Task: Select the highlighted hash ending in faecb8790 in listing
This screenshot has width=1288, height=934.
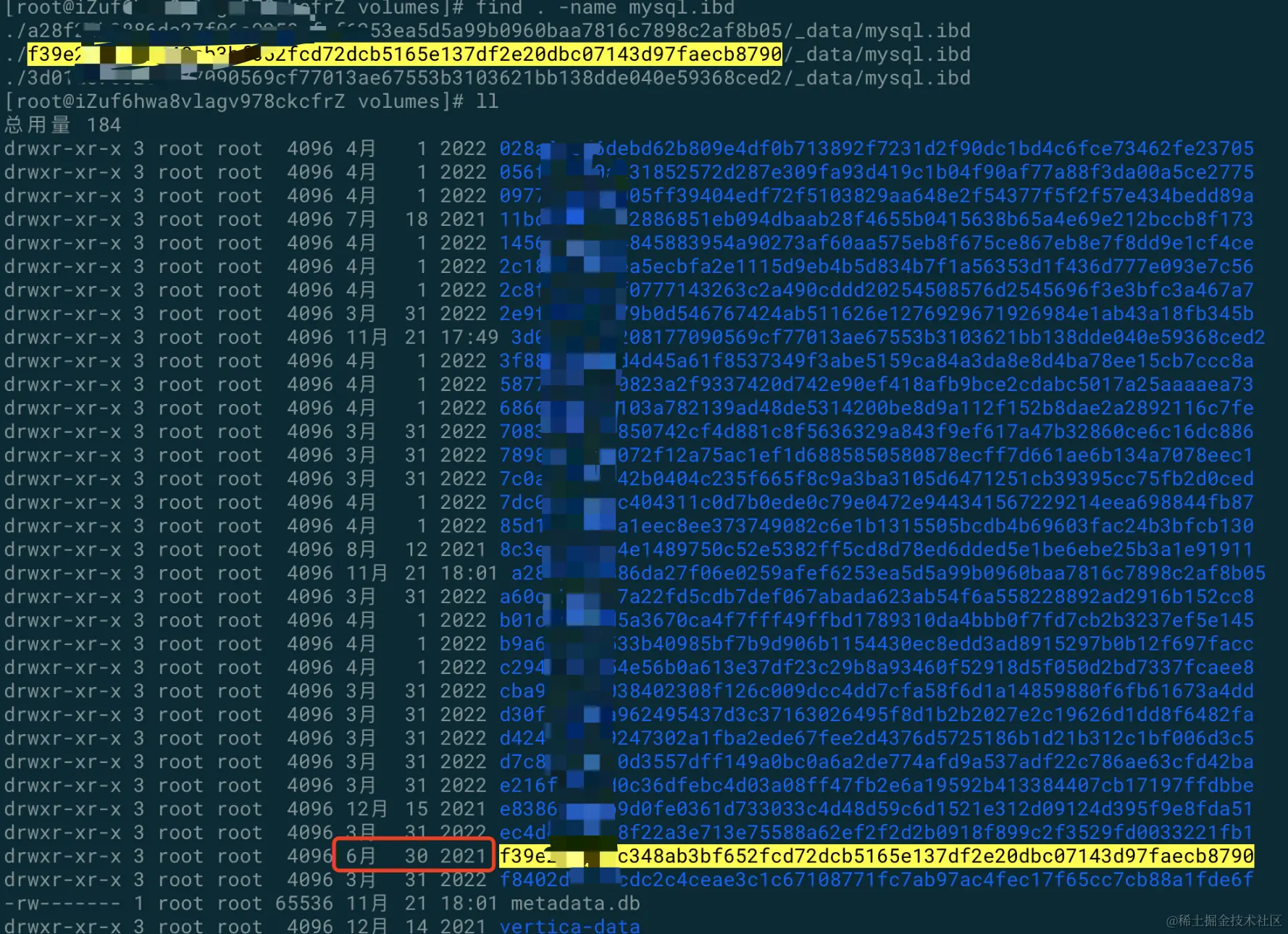Action: [x=877, y=857]
